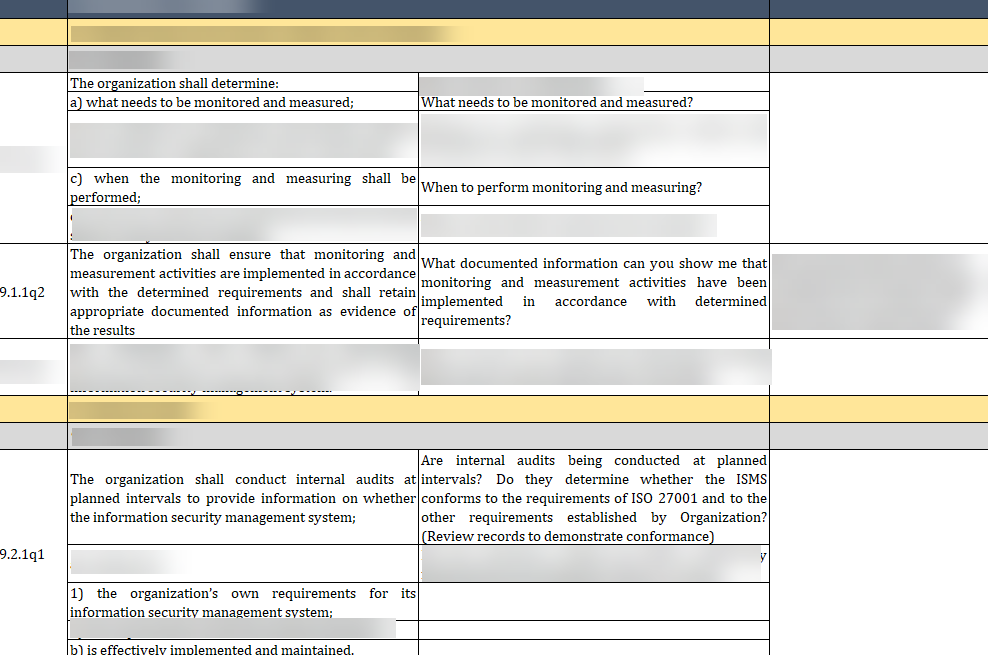Image resolution: width=988 pixels, height=655 pixels.
Task: Click 'Are internal audits being conducted' question cell
Action: pos(593,498)
